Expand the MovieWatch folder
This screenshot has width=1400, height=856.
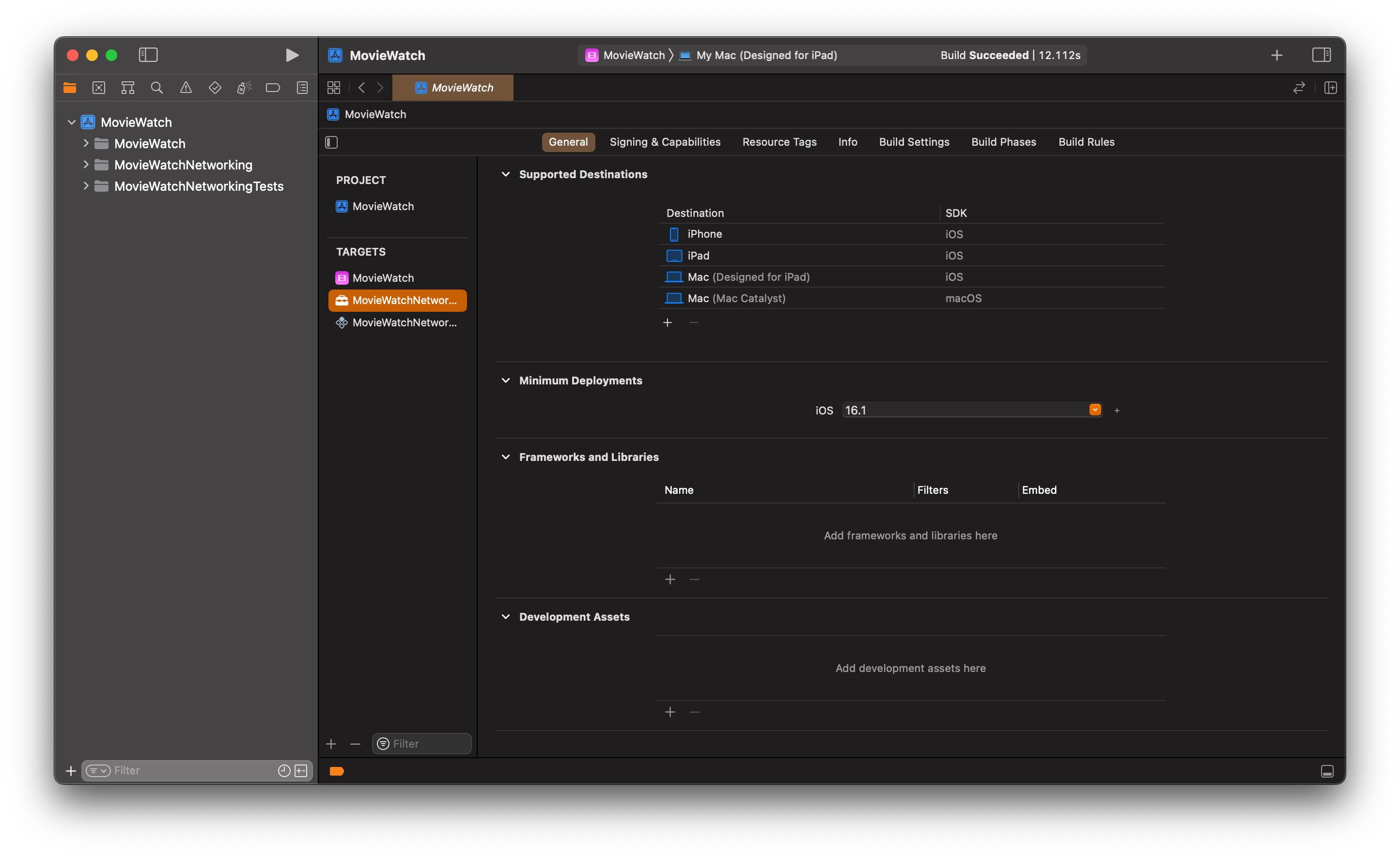pos(86,143)
